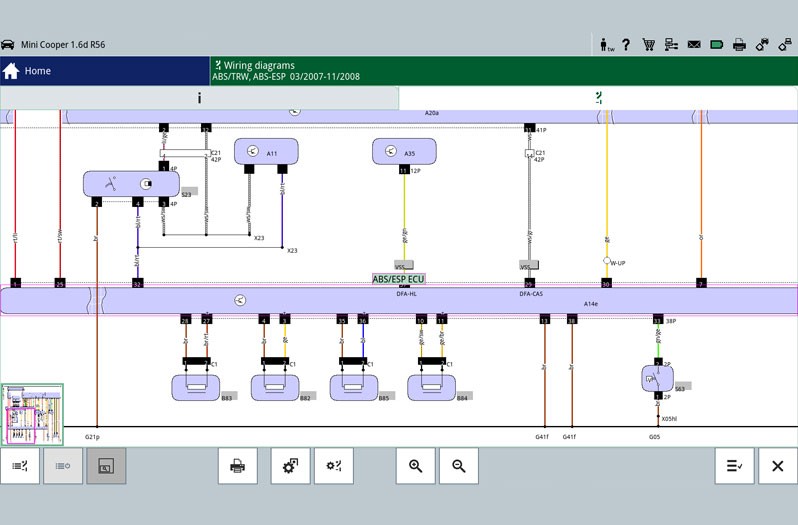The width and height of the screenshot is (798, 525).
Task: Zoom in on the diagram
Action: pyautogui.click(x=416, y=466)
